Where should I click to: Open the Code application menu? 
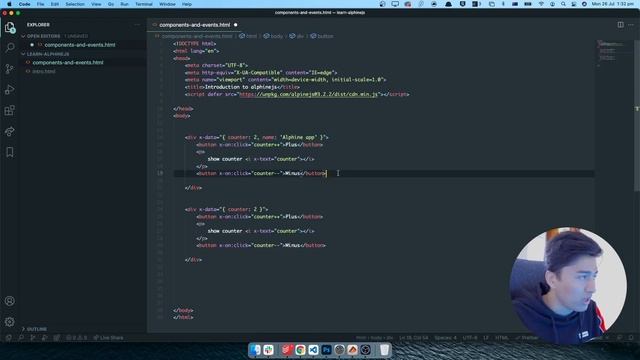(24, 4)
